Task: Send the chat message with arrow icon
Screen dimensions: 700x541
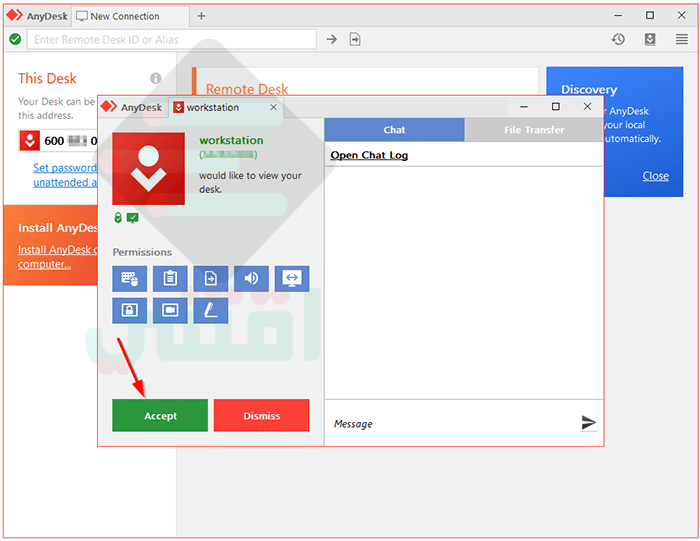Action: [x=588, y=422]
